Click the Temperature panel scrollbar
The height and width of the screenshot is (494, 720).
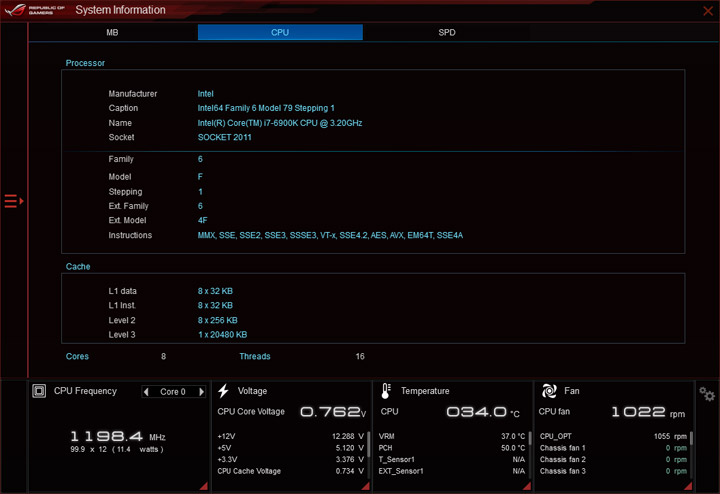click(x=530, y=438)
